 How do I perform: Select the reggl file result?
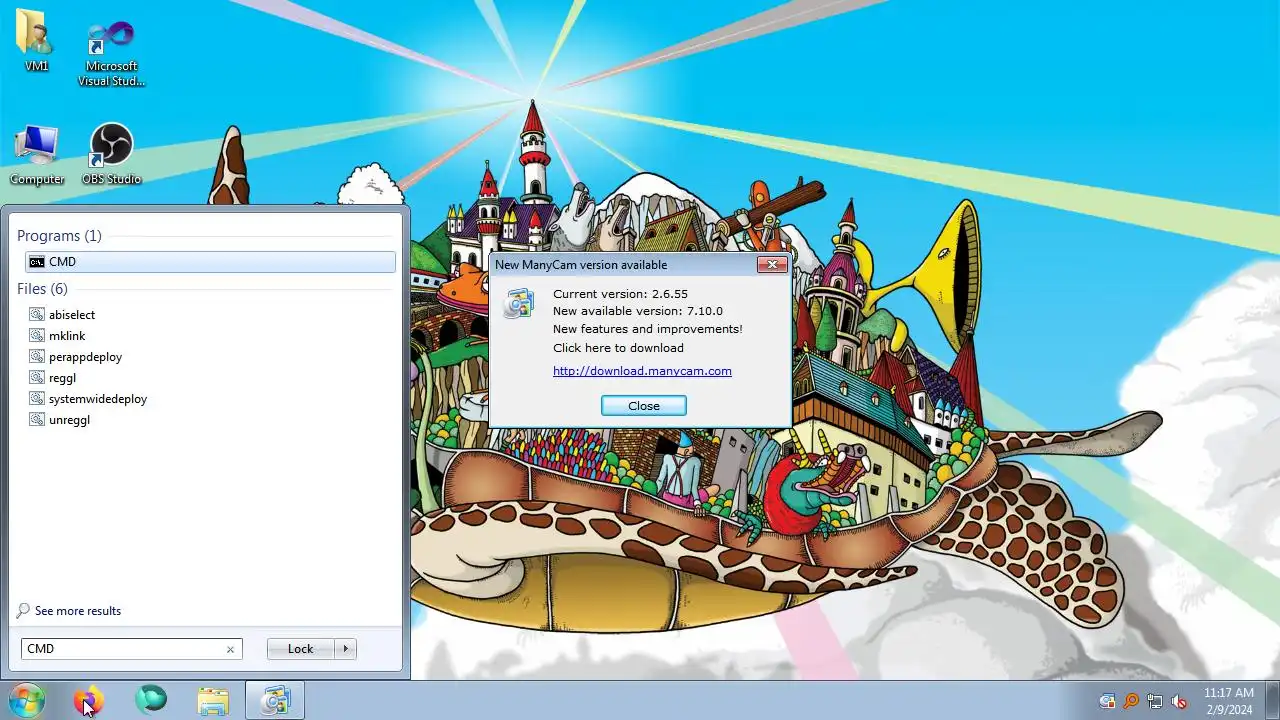(62, 378)
